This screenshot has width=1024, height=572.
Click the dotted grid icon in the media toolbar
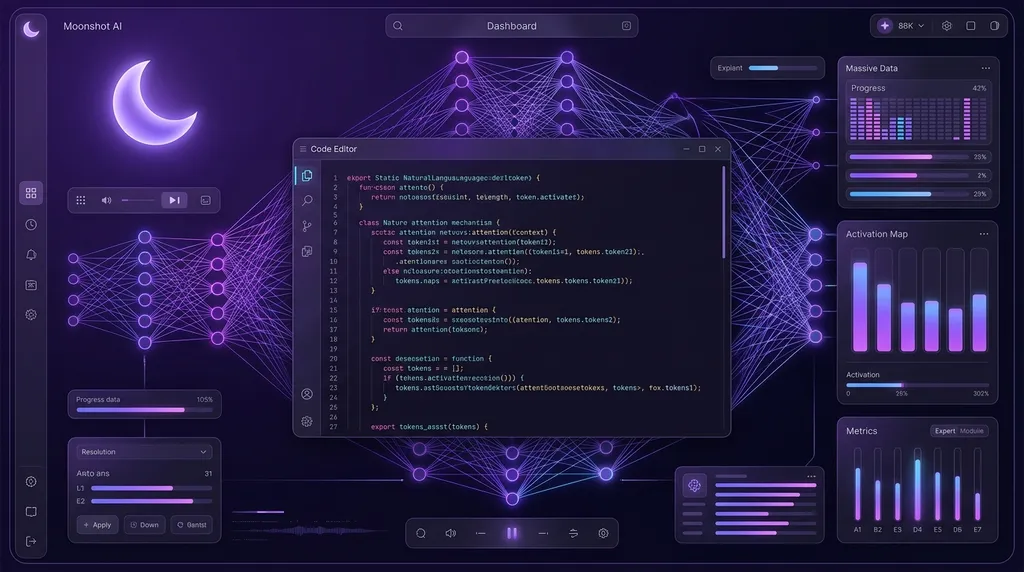click(81, 200)
